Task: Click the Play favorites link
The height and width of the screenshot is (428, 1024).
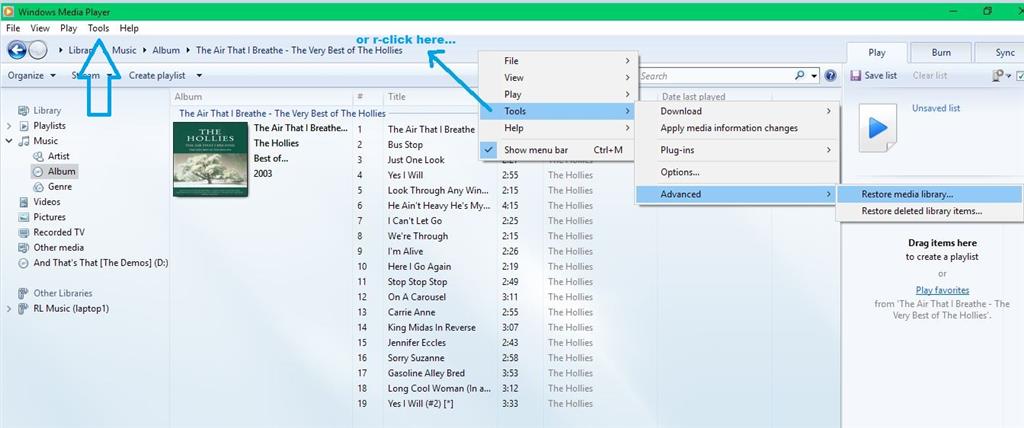Action: (942, 290)
